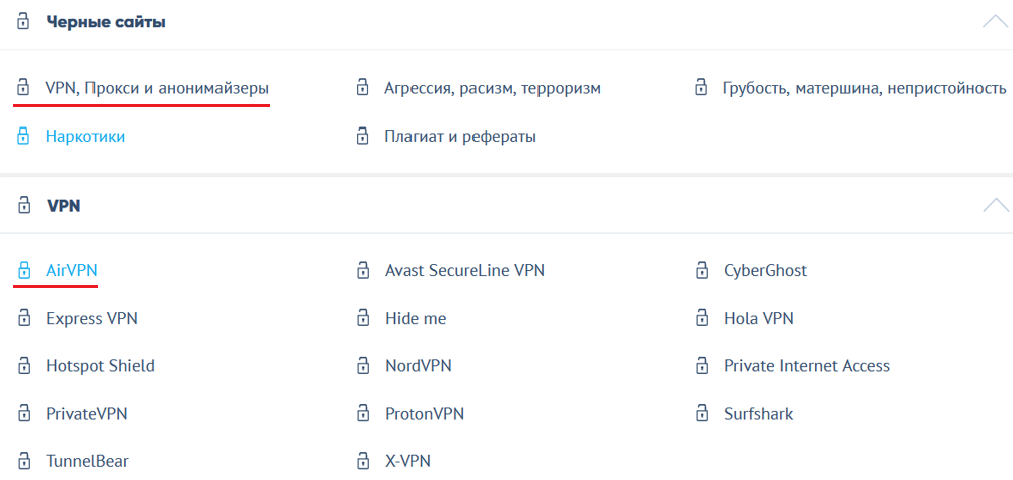Toggle the ProtonVPN lock
This screenshot has width=1013, height=480.
coord(363,413)
